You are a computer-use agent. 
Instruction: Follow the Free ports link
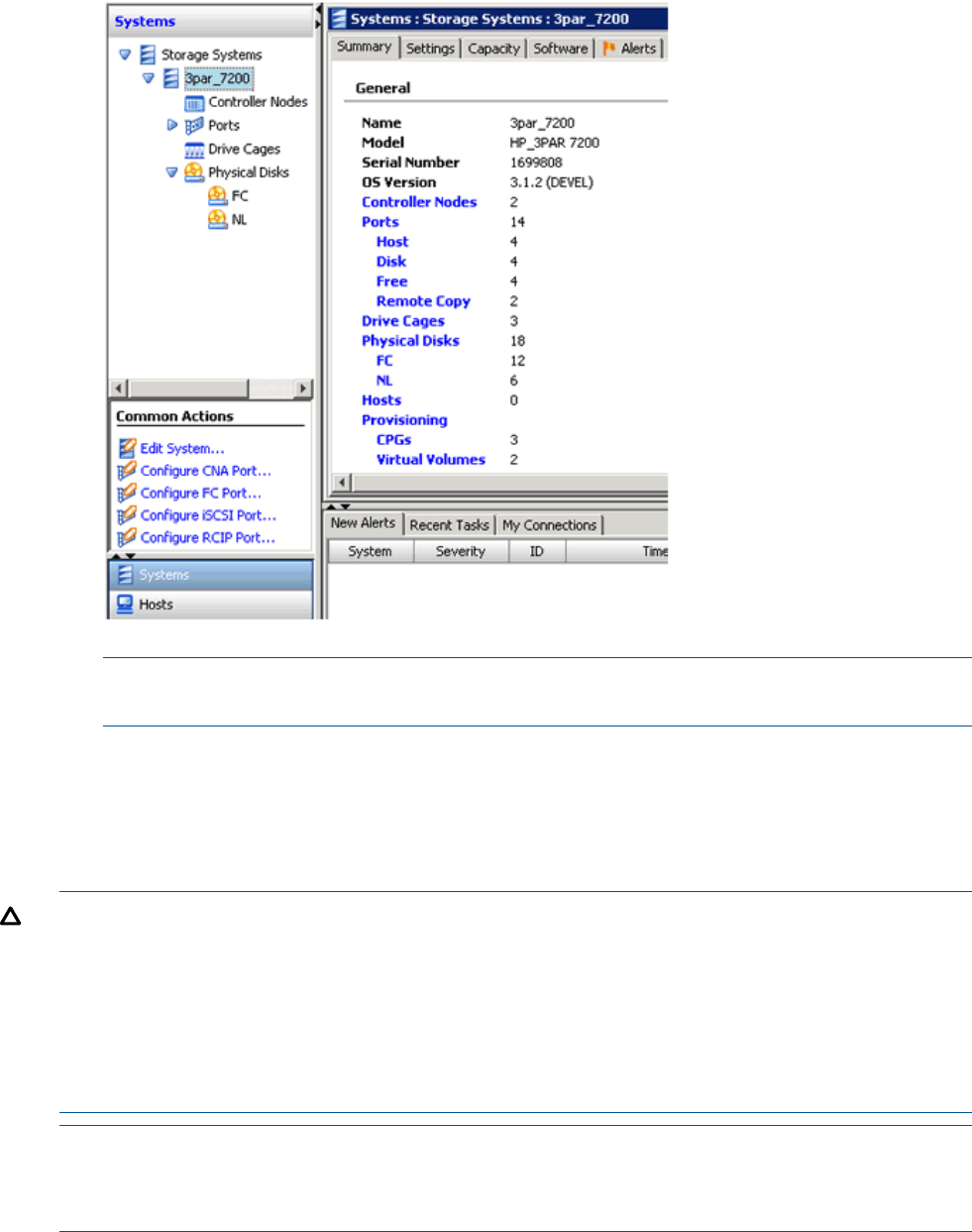(x=392, y=281)
